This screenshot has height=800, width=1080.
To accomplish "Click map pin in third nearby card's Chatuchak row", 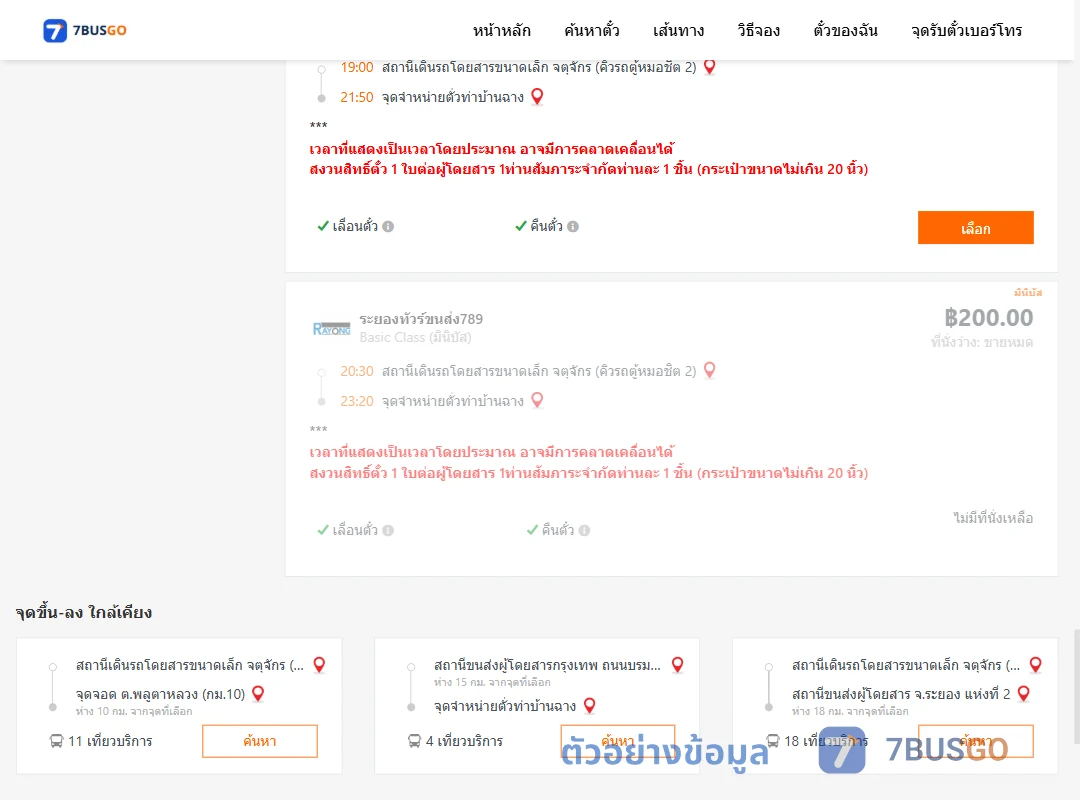I will (x=1035, y=665).
